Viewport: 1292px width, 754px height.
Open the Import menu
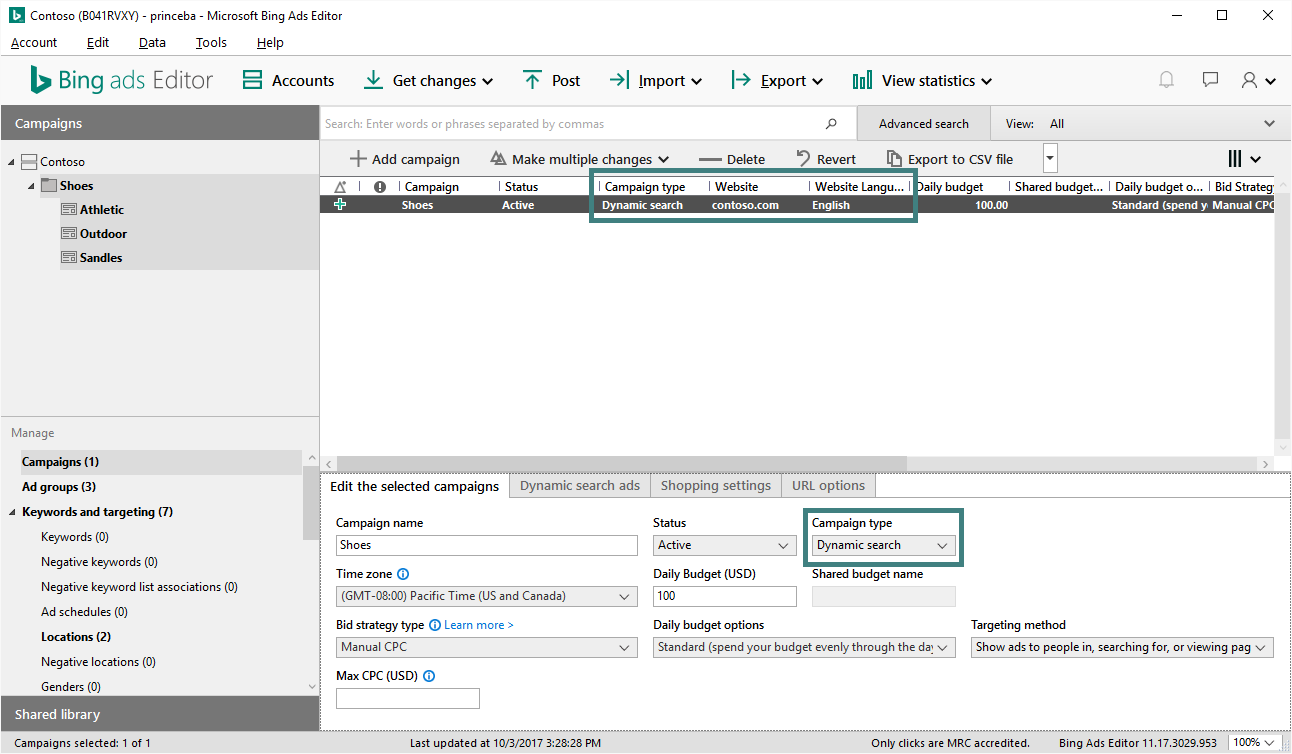(655, 81)
